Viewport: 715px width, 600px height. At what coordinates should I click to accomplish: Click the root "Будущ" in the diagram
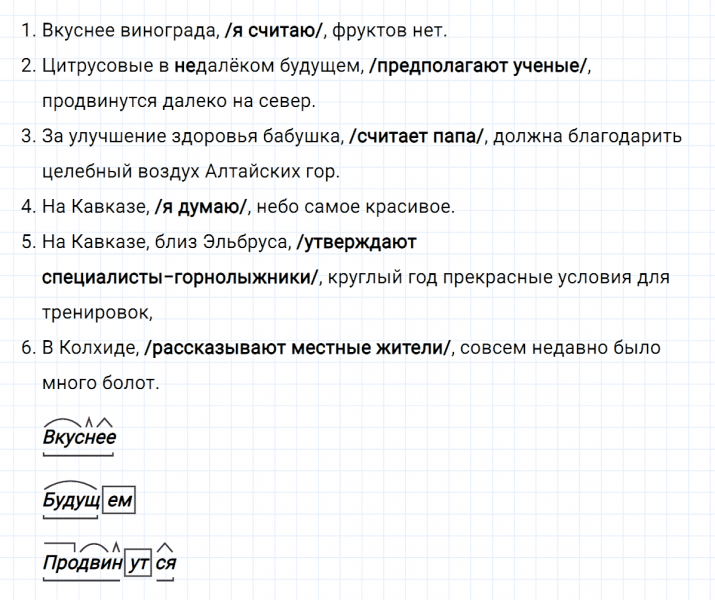pyautogui.click(x=71, y=501)
